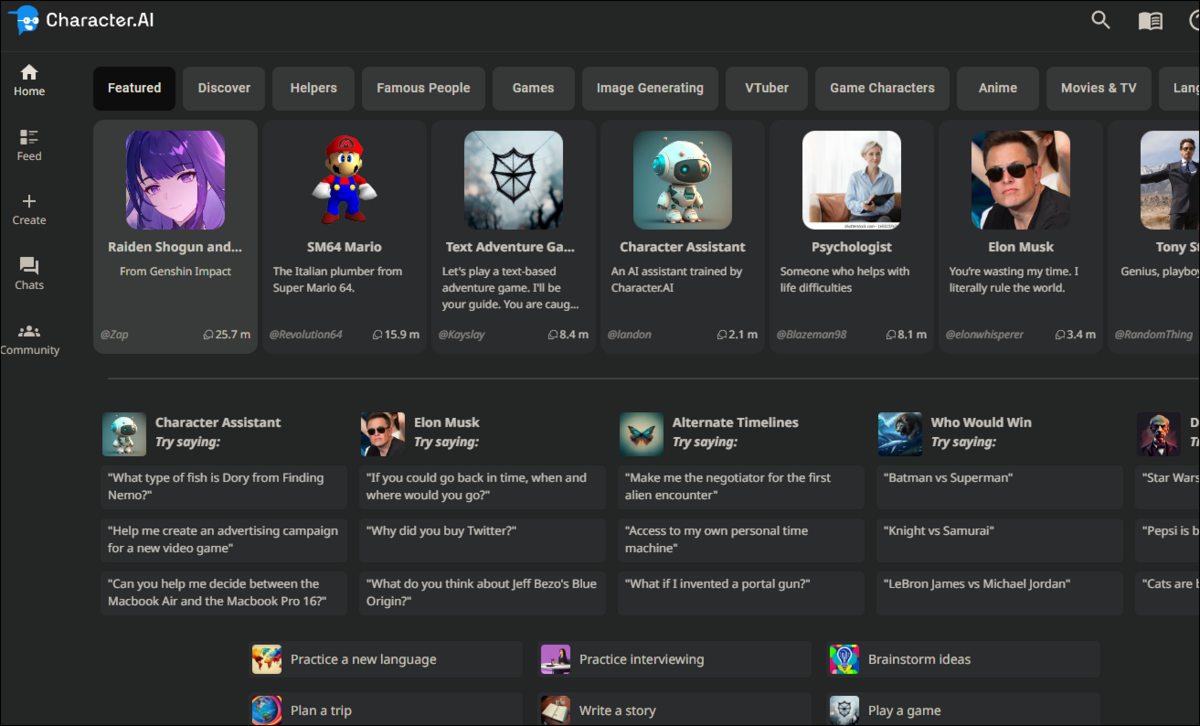Screen dimensions: 1200x726
Task: Choose the advertising campaign prompt
Action: pos(224,540)
